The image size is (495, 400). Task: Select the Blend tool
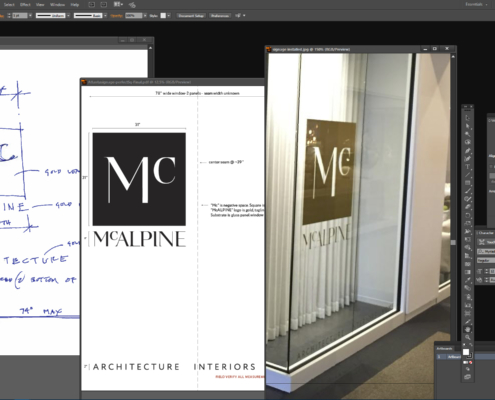(x=468, y=288)
